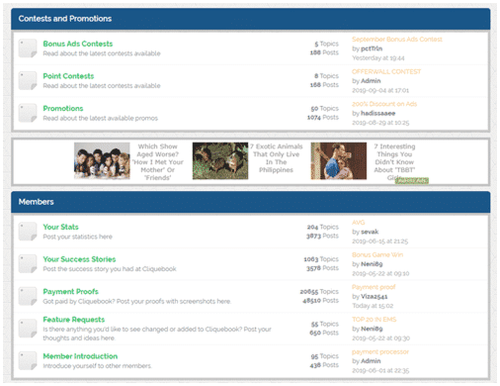Click '20655 Topics' in Payment Proofs row
This screenshot has width=500, height=386.
tap(319, 292)
